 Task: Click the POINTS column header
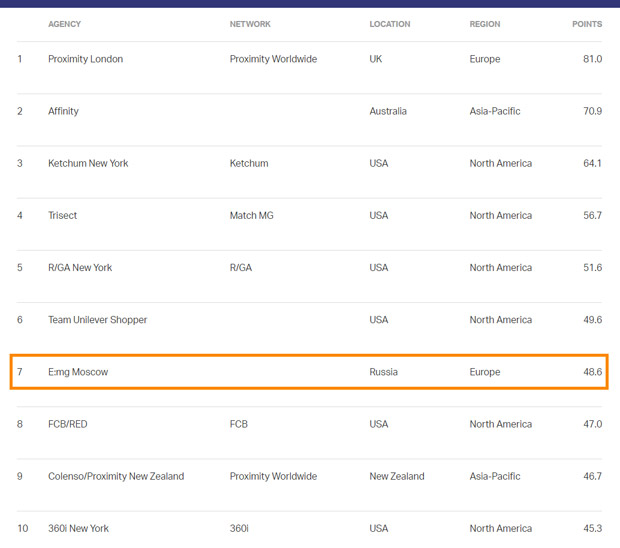(586, 24)
